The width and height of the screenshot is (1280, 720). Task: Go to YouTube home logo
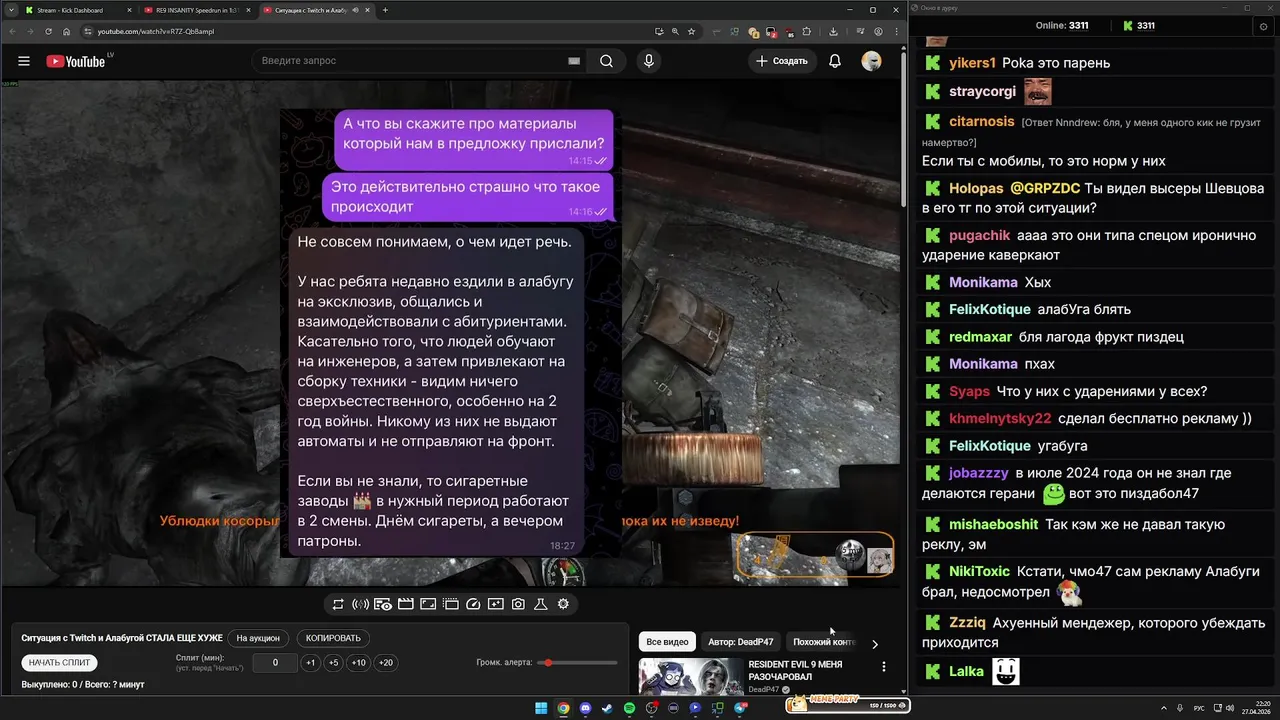76,61
